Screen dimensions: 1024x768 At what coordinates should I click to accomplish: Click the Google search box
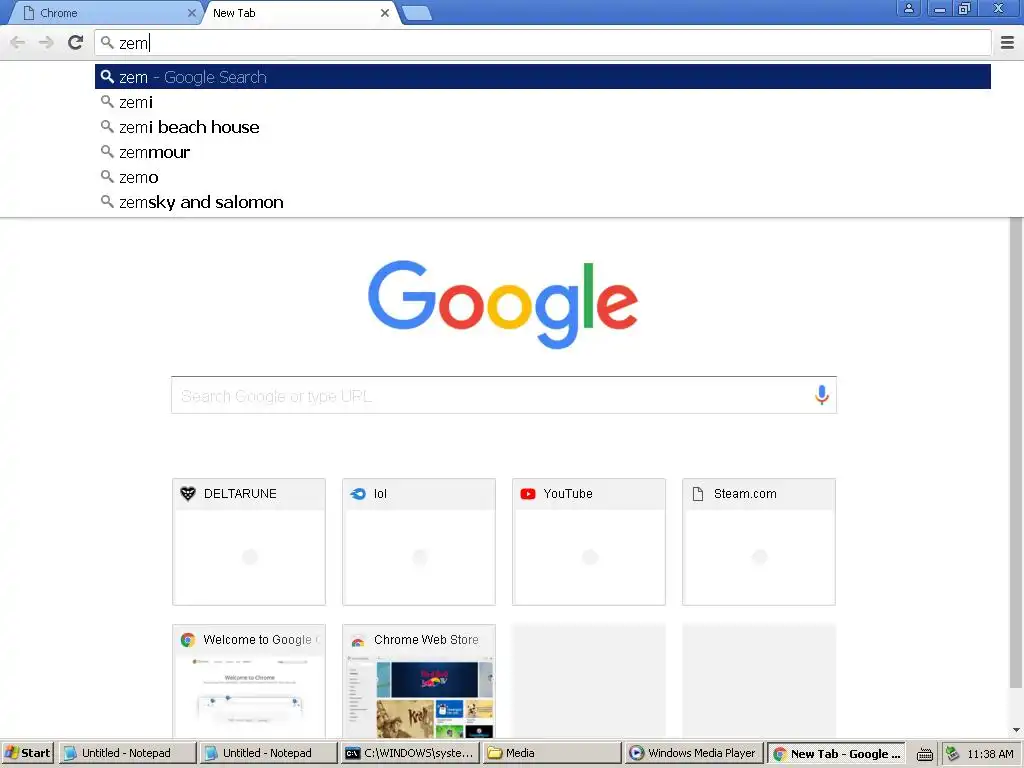click(504, 395)
